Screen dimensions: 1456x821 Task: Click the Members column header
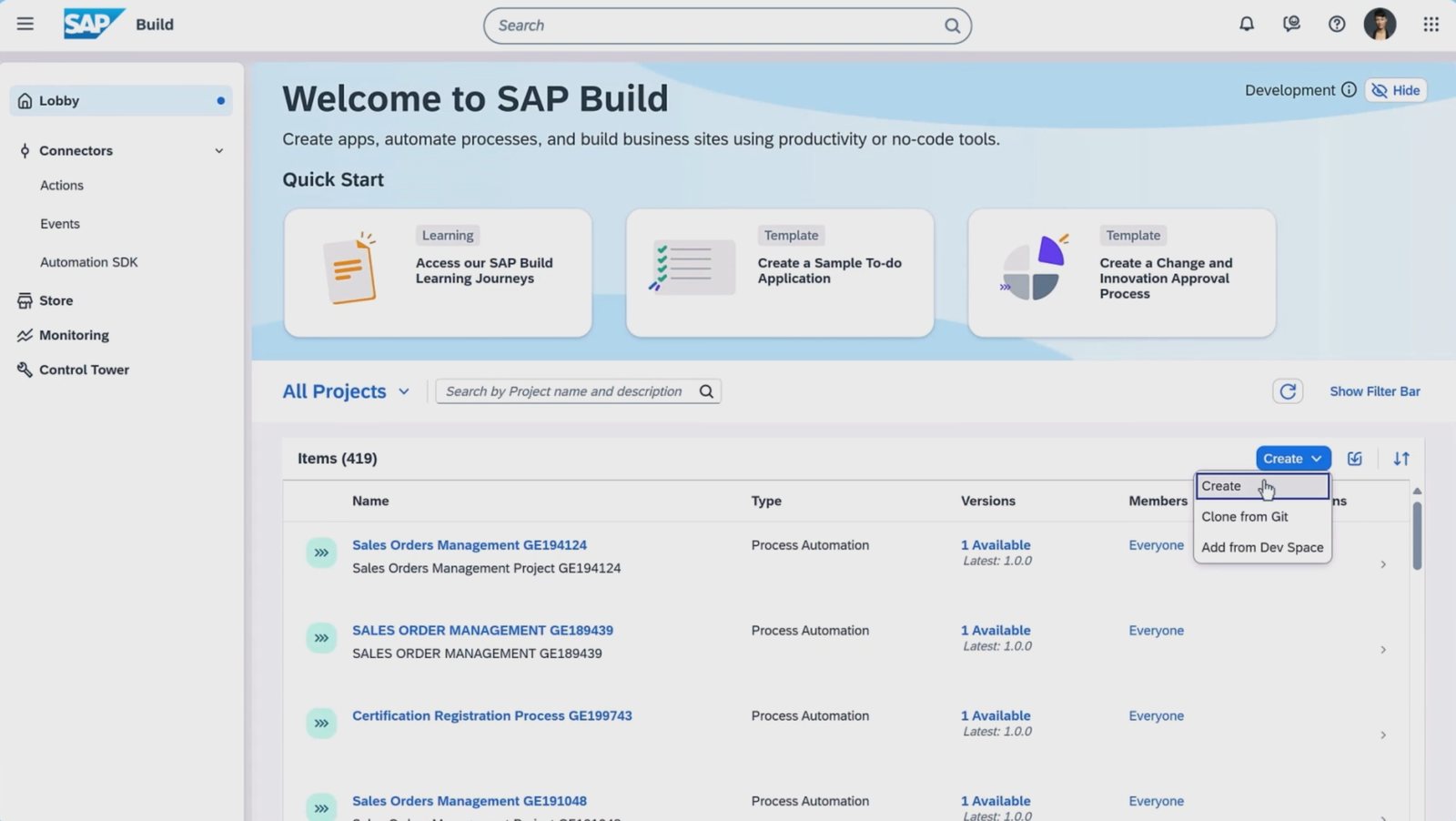(1158, 502)
